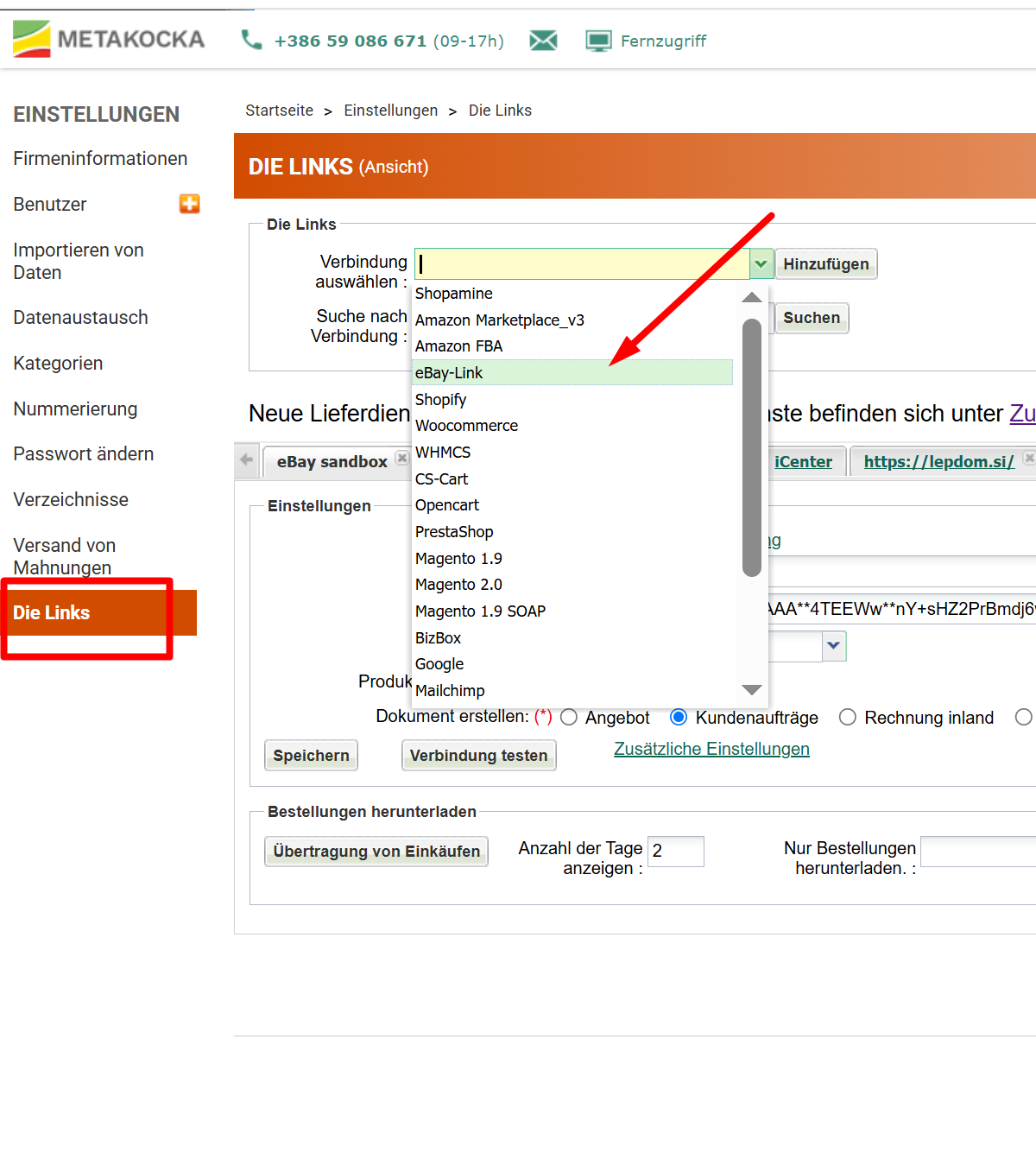
Task: Click Übertragung von Einkäufen button
Action: pos(376,852)
